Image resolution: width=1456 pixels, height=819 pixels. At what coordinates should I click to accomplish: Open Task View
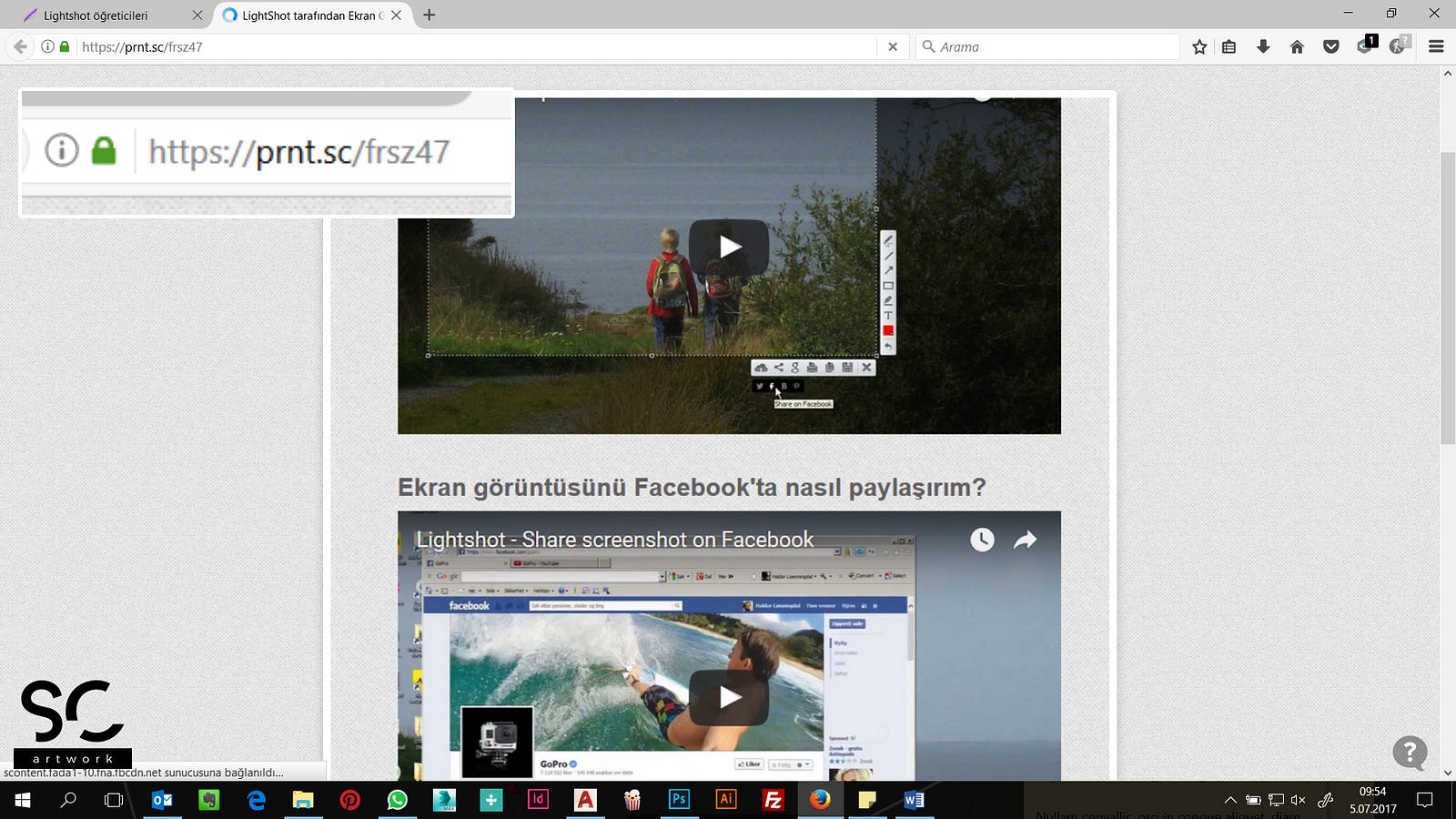pos(114,800)
